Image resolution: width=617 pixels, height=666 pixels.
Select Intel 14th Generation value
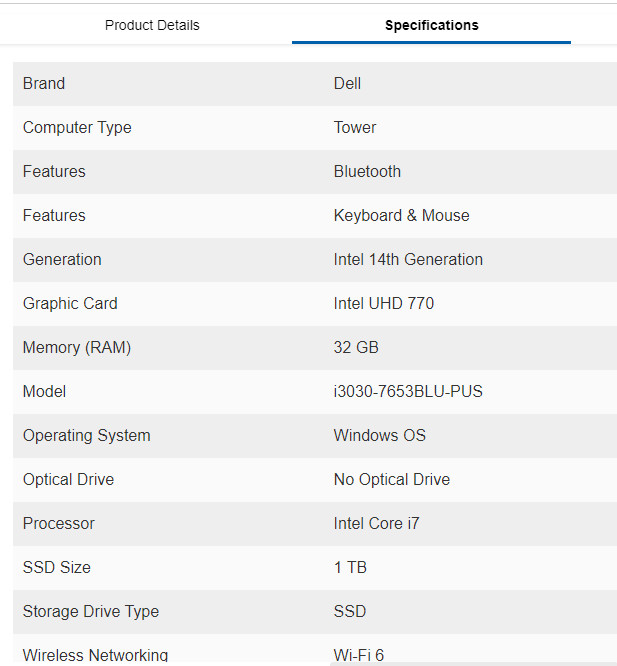[x=408, y=260]
